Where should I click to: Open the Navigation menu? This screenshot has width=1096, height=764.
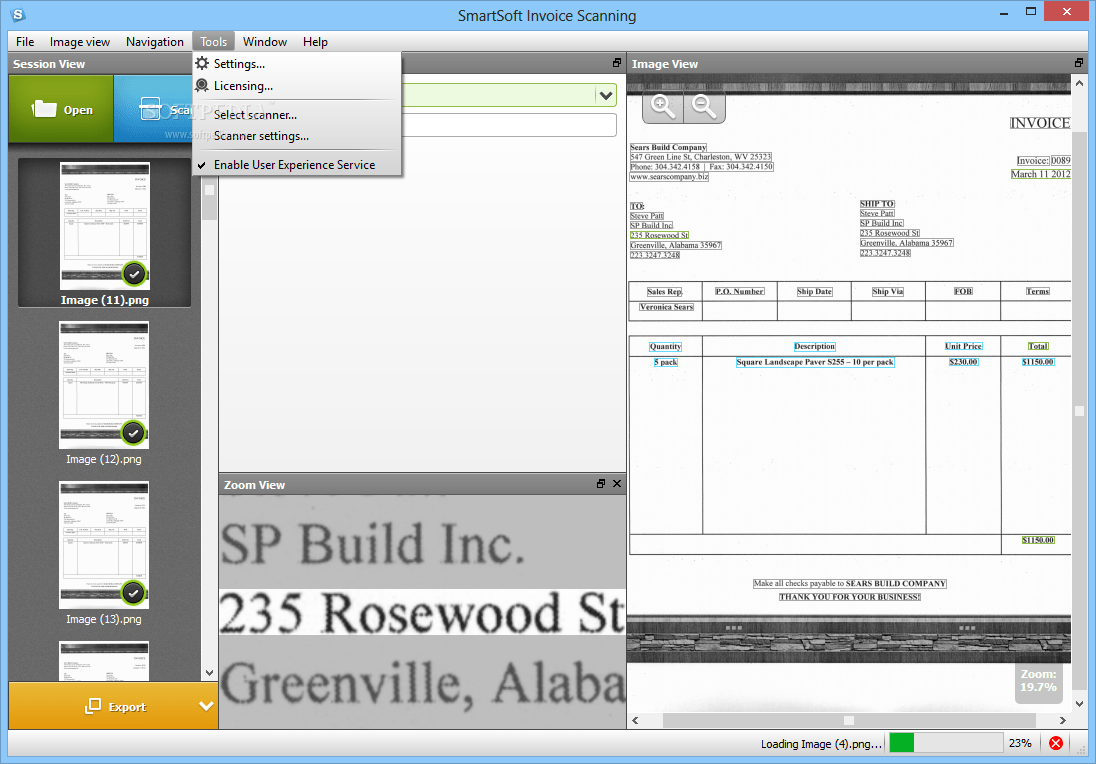(154, 41)
